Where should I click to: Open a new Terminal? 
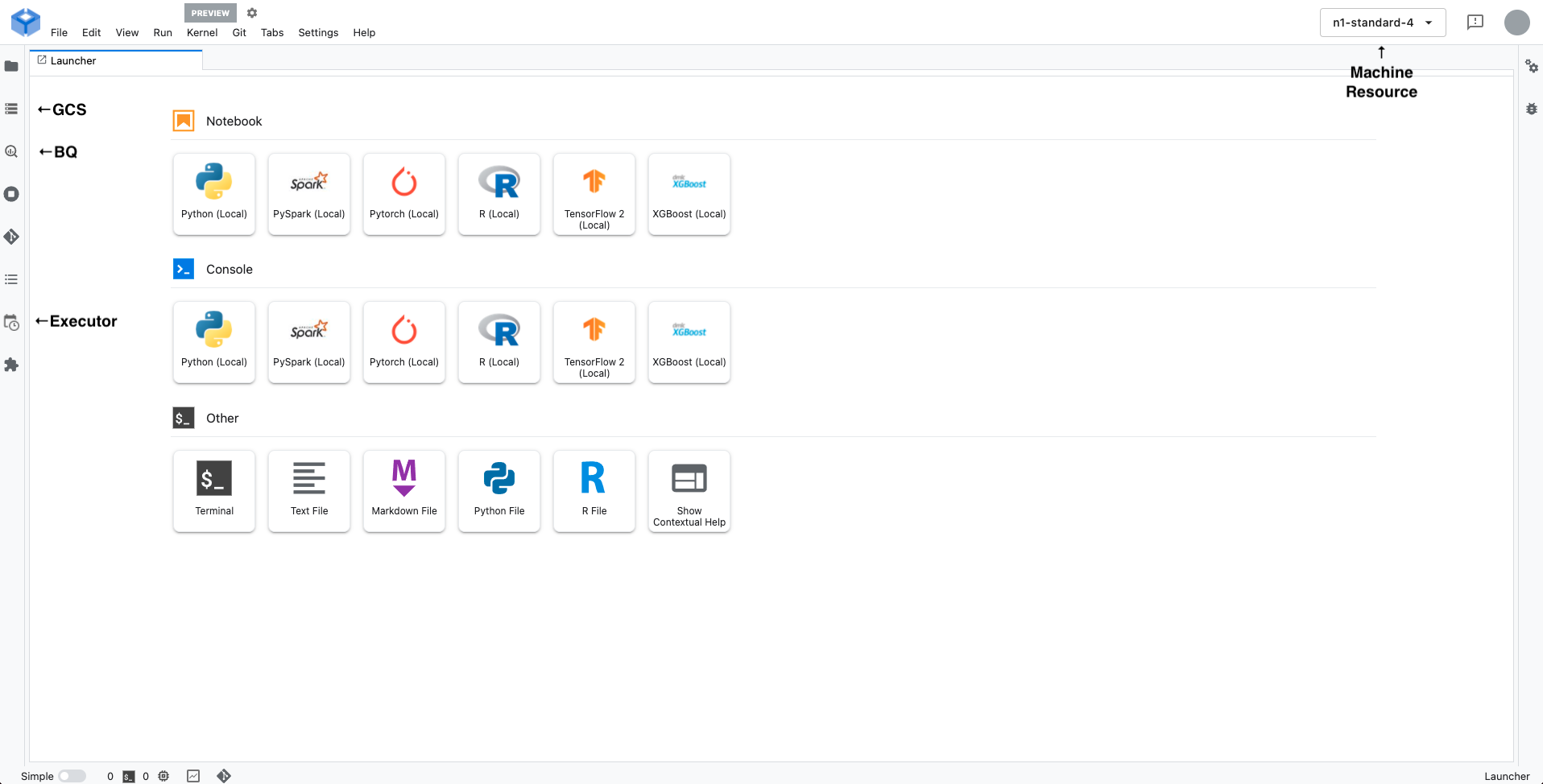coord(214,491)
